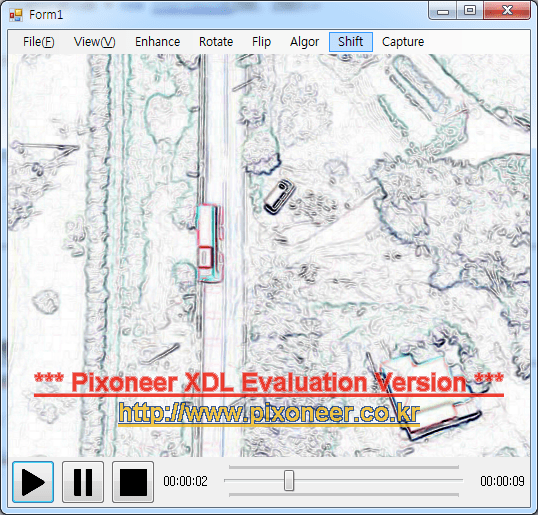The width and height of the screenshot is (538, 515).
Task: Click the seek slider thumb
Action: (x=289, y=481)
